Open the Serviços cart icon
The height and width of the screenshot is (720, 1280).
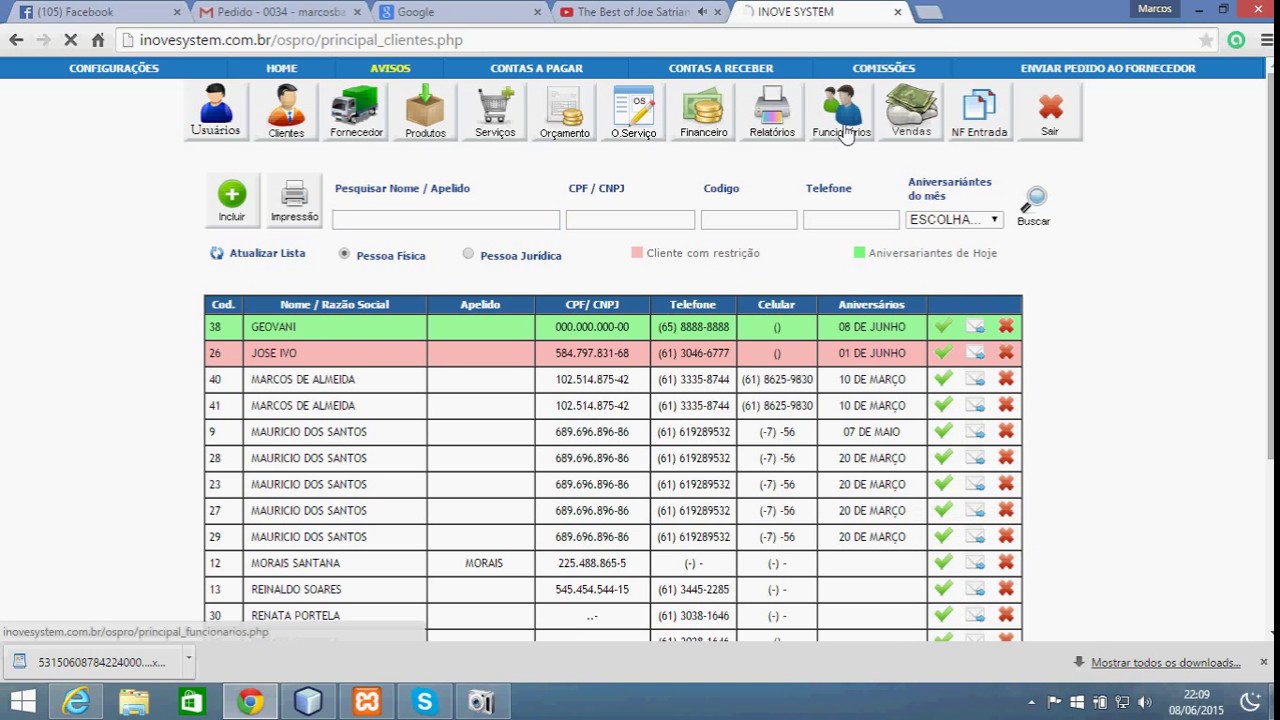tap(495, 111)
